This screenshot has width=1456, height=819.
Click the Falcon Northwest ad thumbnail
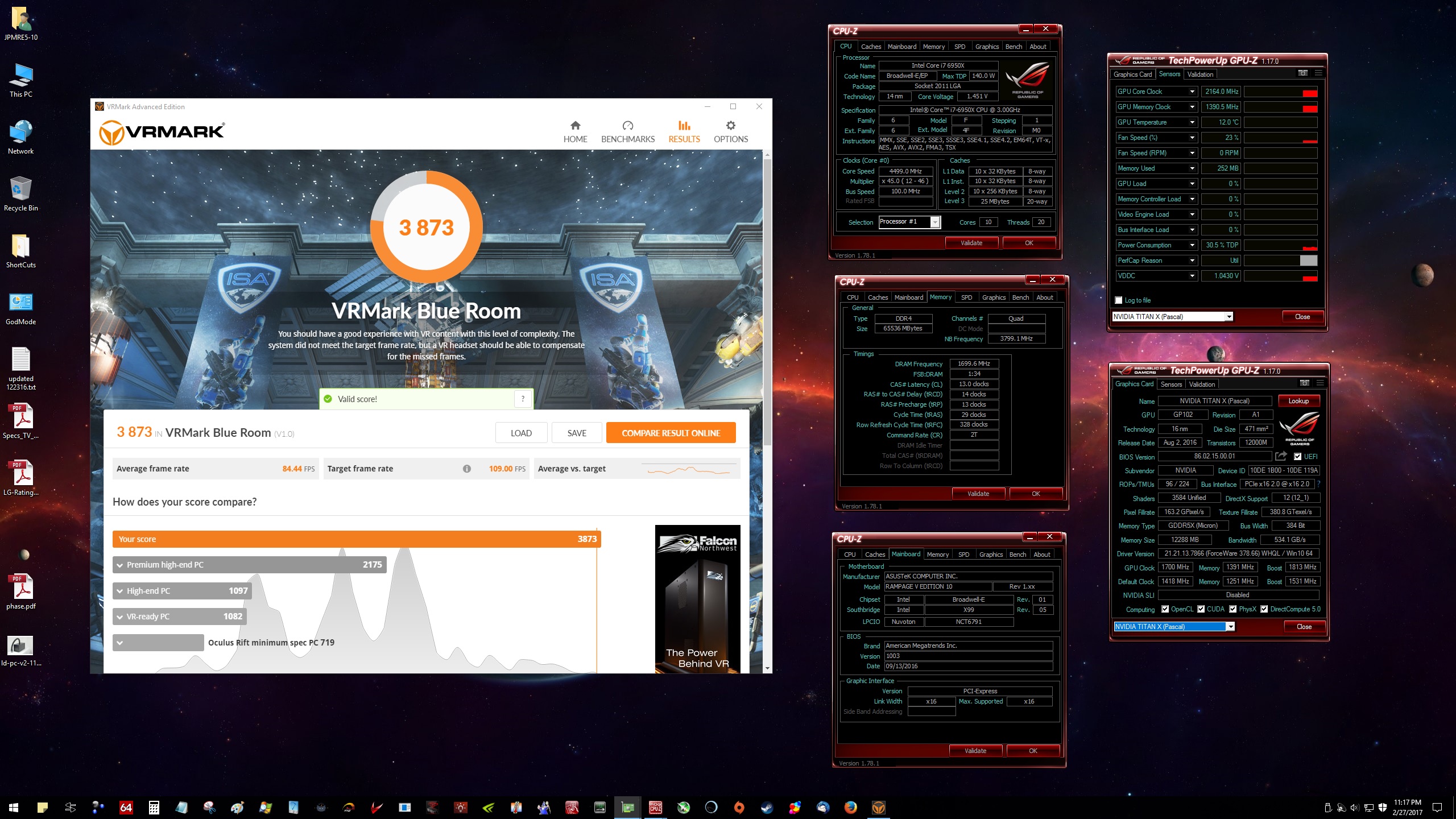coord(697,599)
